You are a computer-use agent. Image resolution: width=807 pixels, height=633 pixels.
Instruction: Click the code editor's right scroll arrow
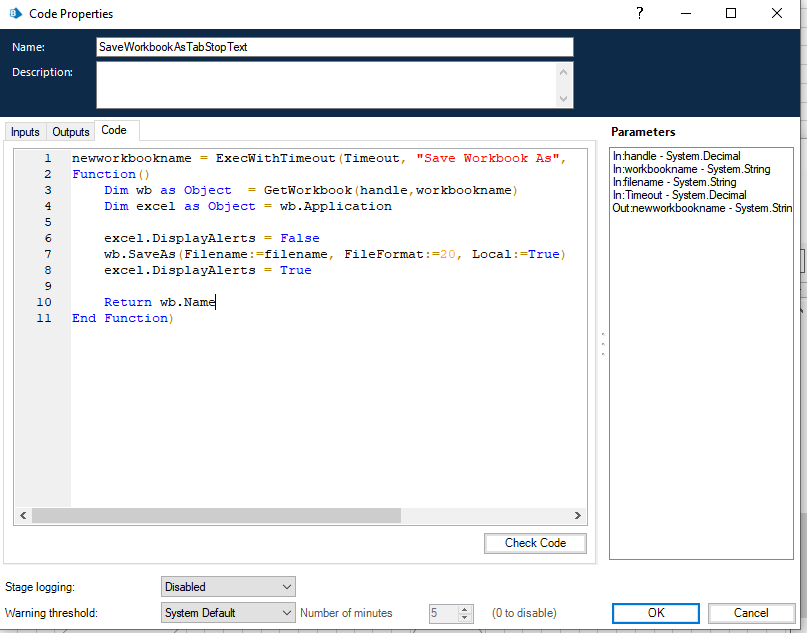tap(577, 515)
